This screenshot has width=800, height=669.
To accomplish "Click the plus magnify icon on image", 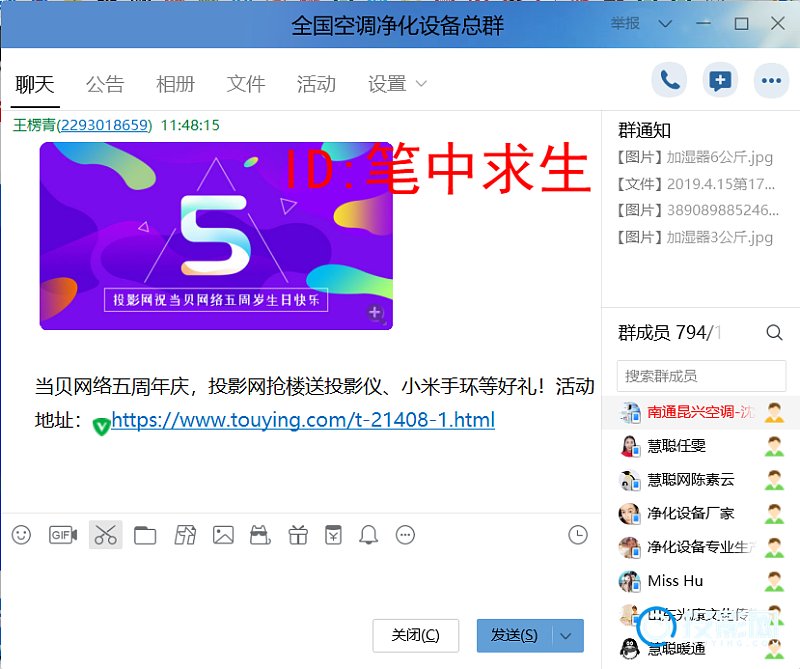I will (376, 313).
